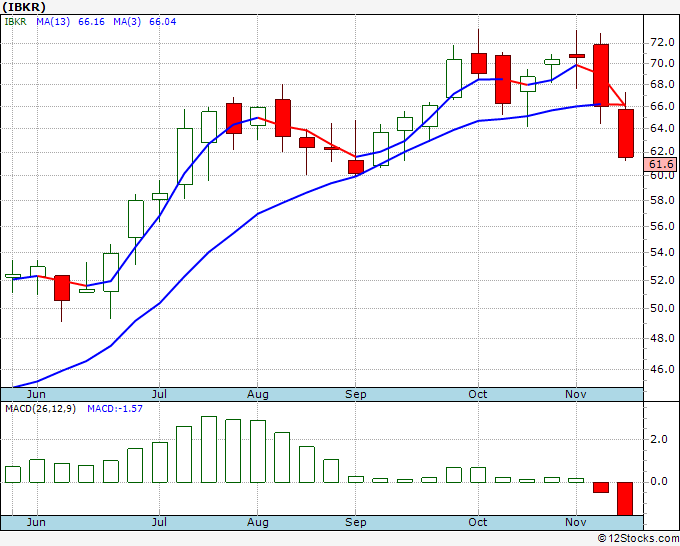Click the 48.0 price axis label
Image resolution: width=680 pixels, height=546 pixels.
[662, 338]
